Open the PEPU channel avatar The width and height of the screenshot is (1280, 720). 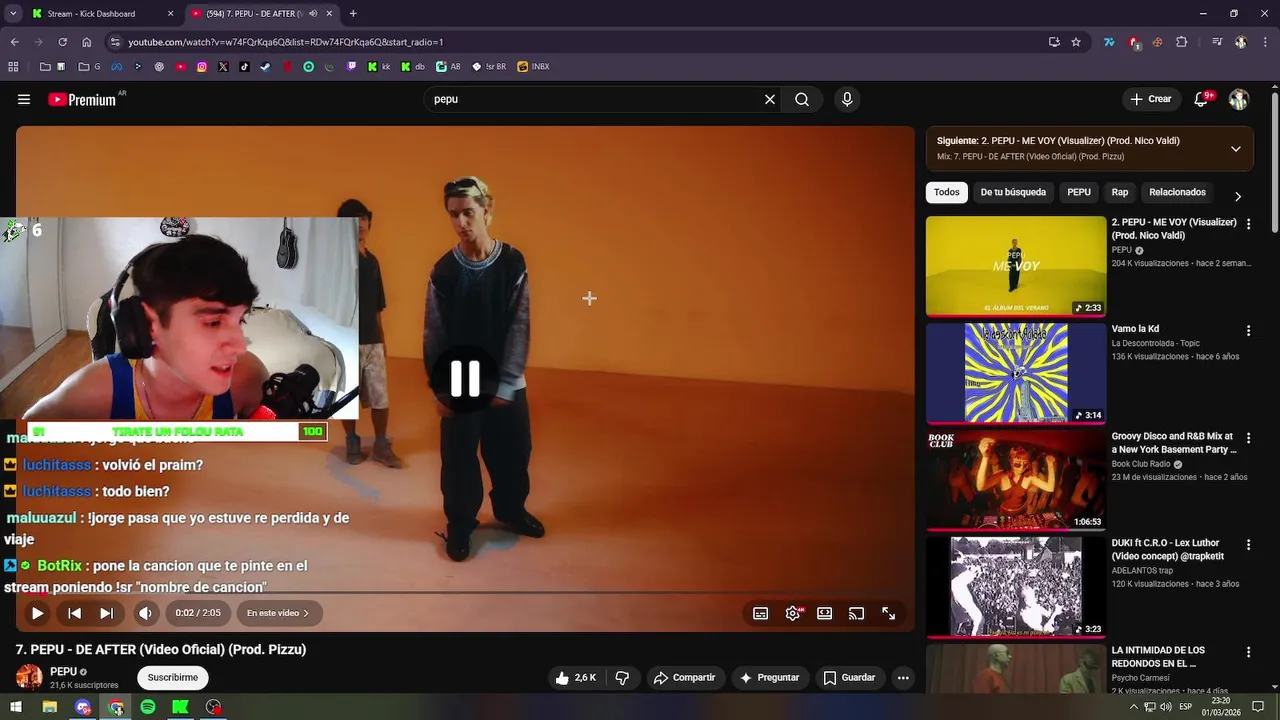29,677
